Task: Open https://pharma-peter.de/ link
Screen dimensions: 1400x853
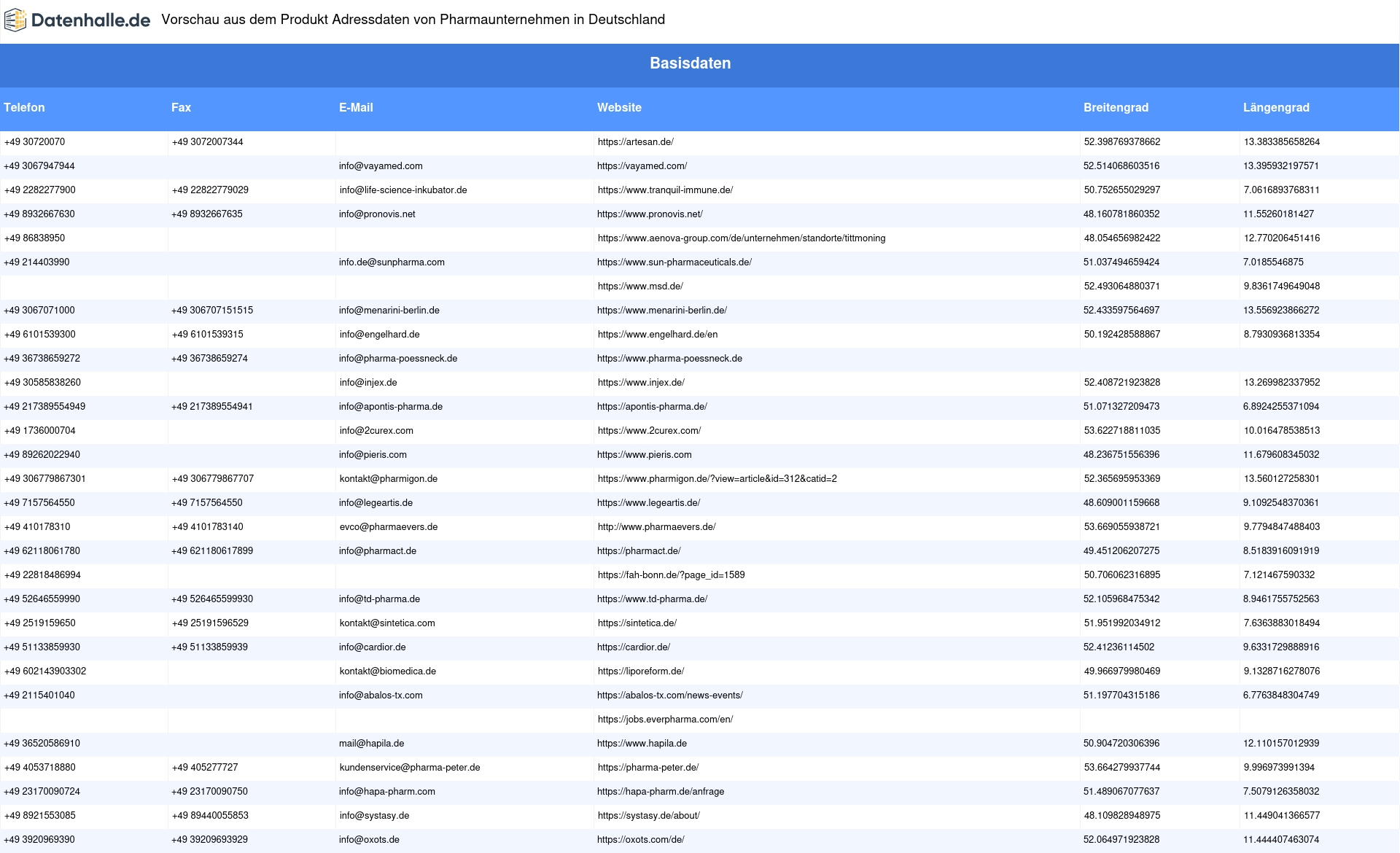Action: coord(648,768)
